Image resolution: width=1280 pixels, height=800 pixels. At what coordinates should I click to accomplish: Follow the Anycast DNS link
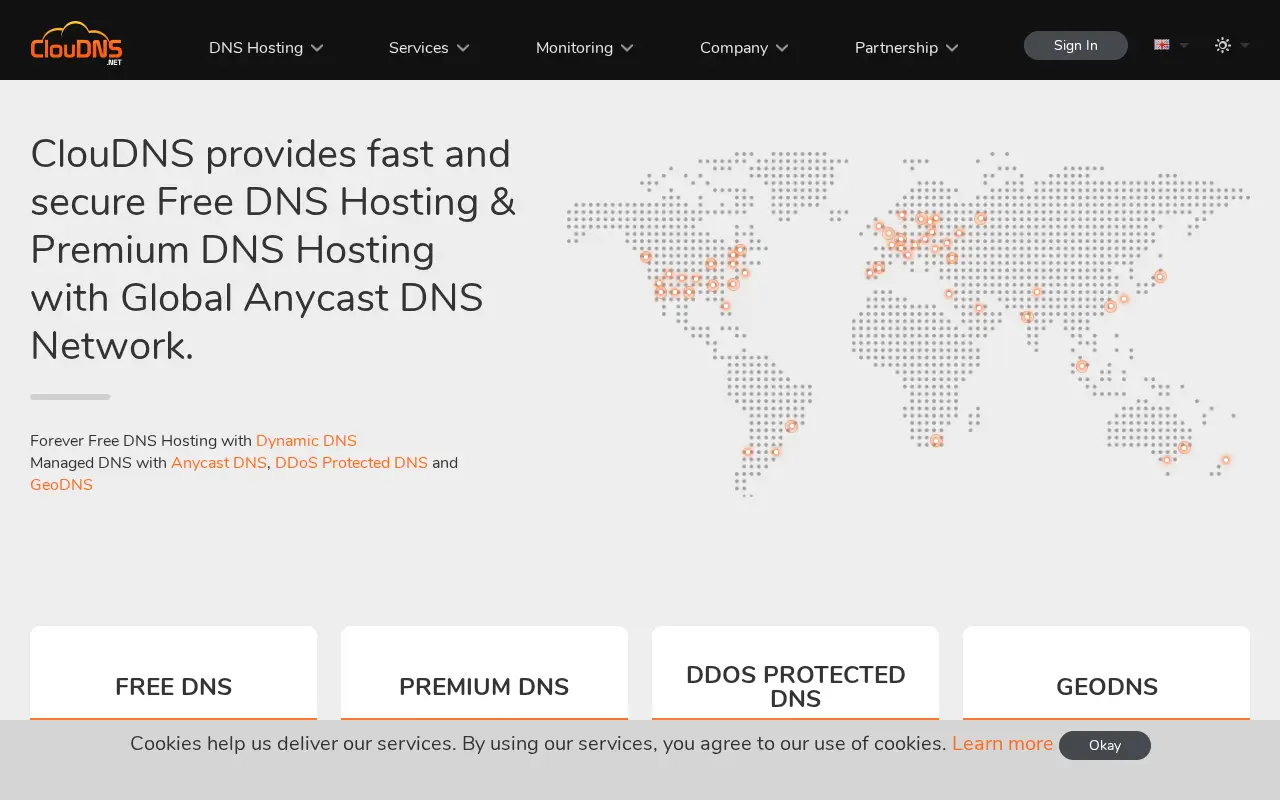coord(219,463)
